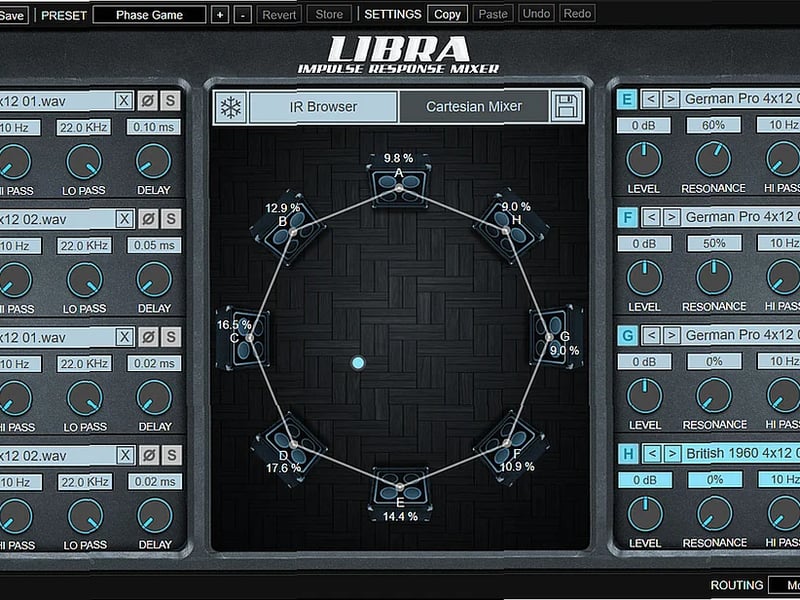Click the next-IR arrow on channel H

point(672,455)
